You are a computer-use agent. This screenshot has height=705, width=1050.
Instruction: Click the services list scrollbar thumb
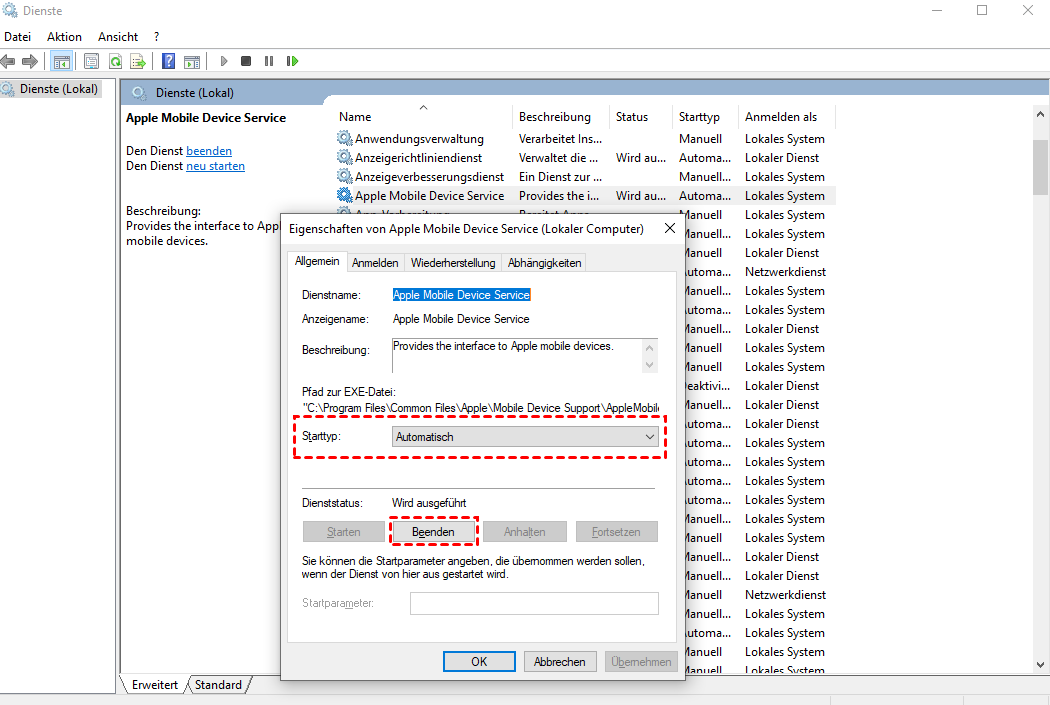[1040, 167]
